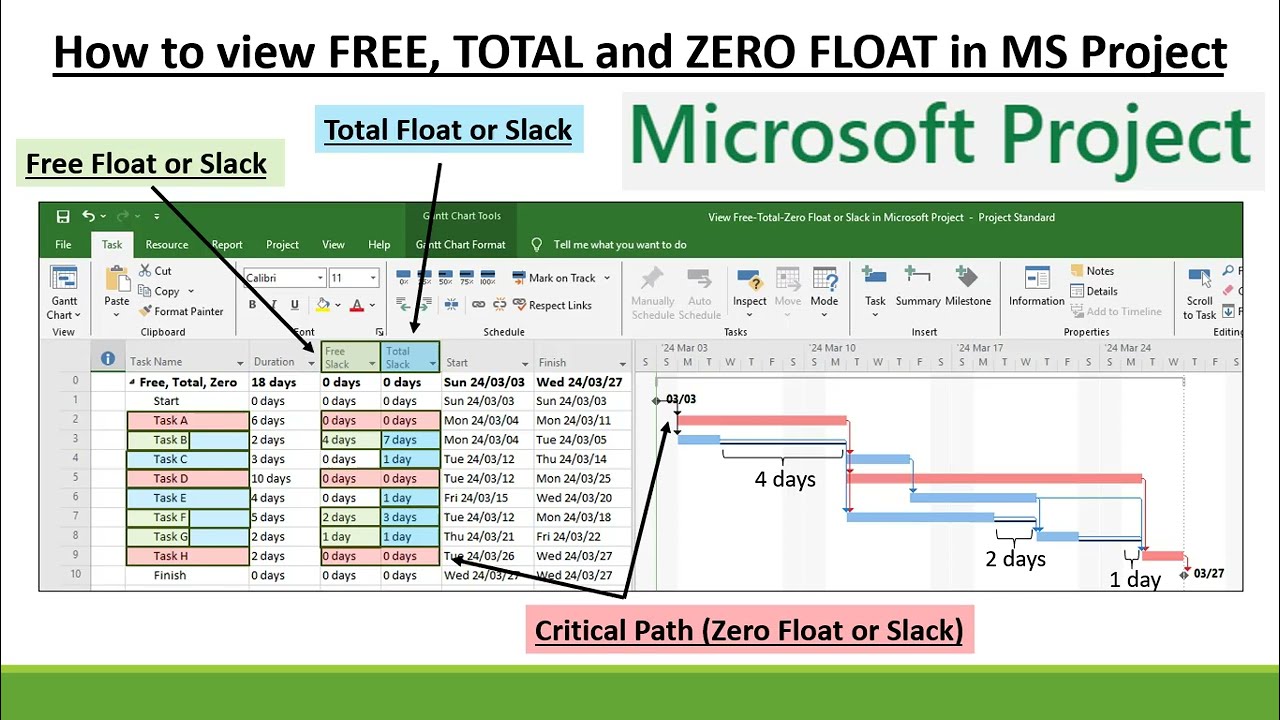Click the '4 days' free slack cell

(350, 439)
